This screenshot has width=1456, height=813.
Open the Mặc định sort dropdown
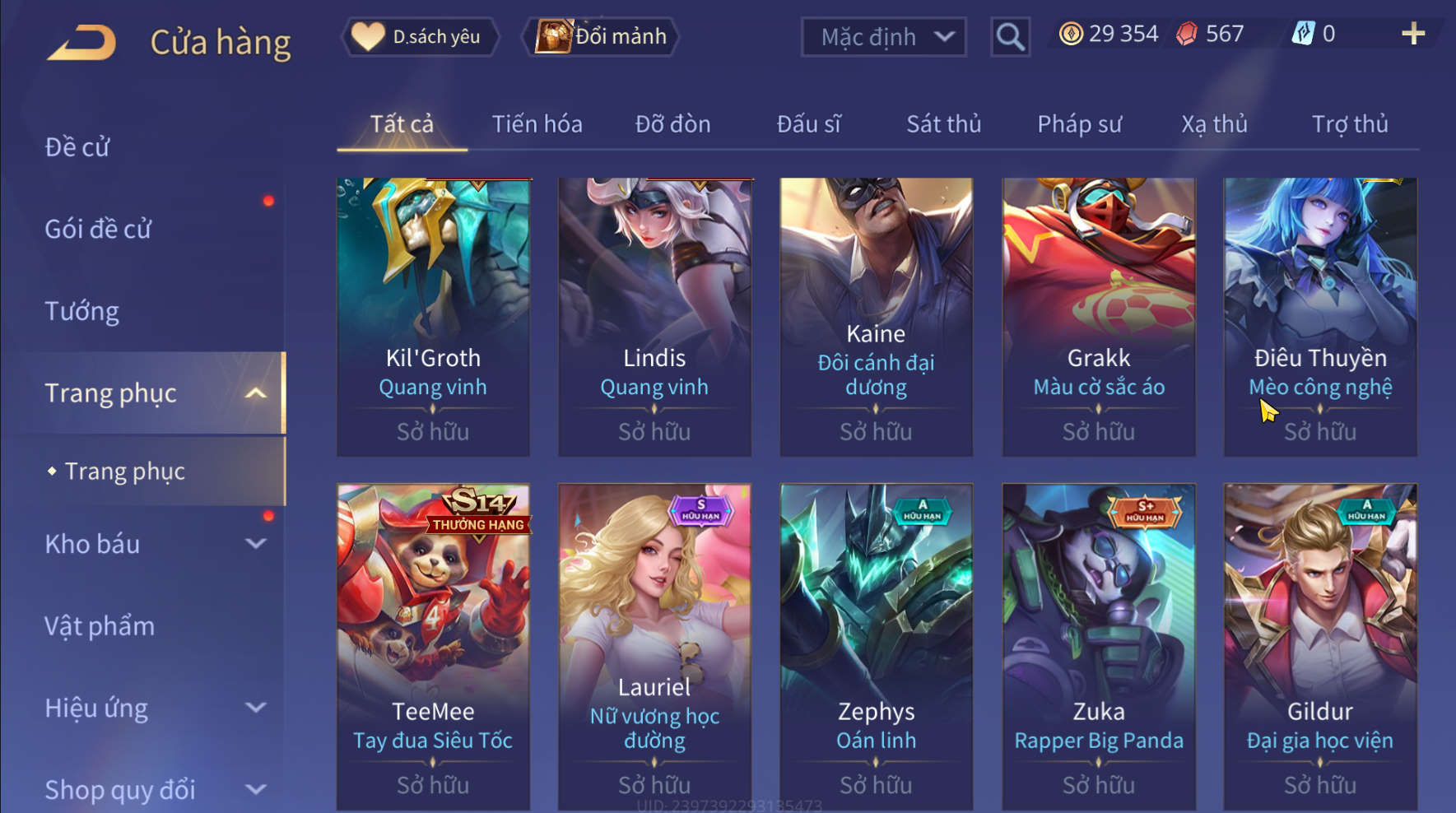884,37
